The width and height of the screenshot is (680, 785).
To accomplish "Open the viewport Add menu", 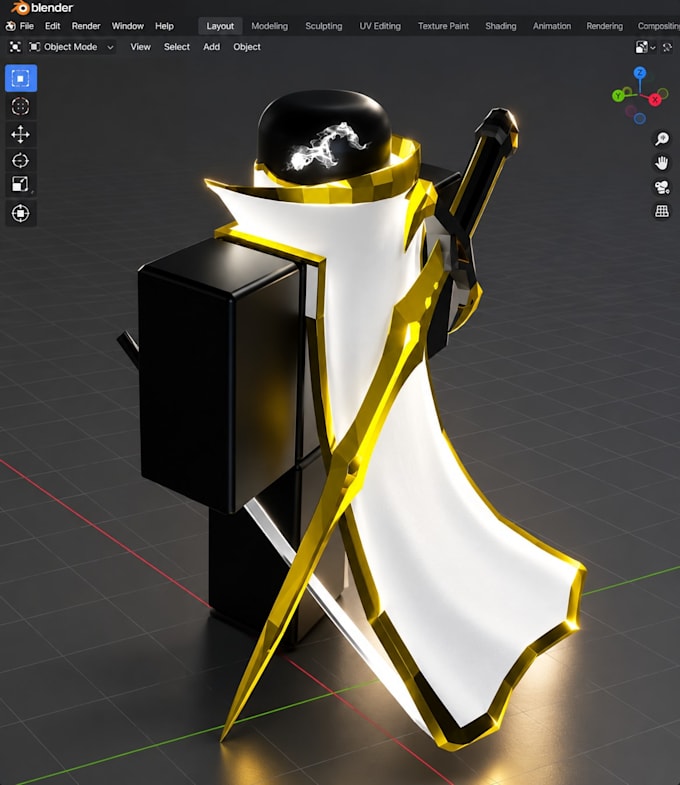I will 211,47.
